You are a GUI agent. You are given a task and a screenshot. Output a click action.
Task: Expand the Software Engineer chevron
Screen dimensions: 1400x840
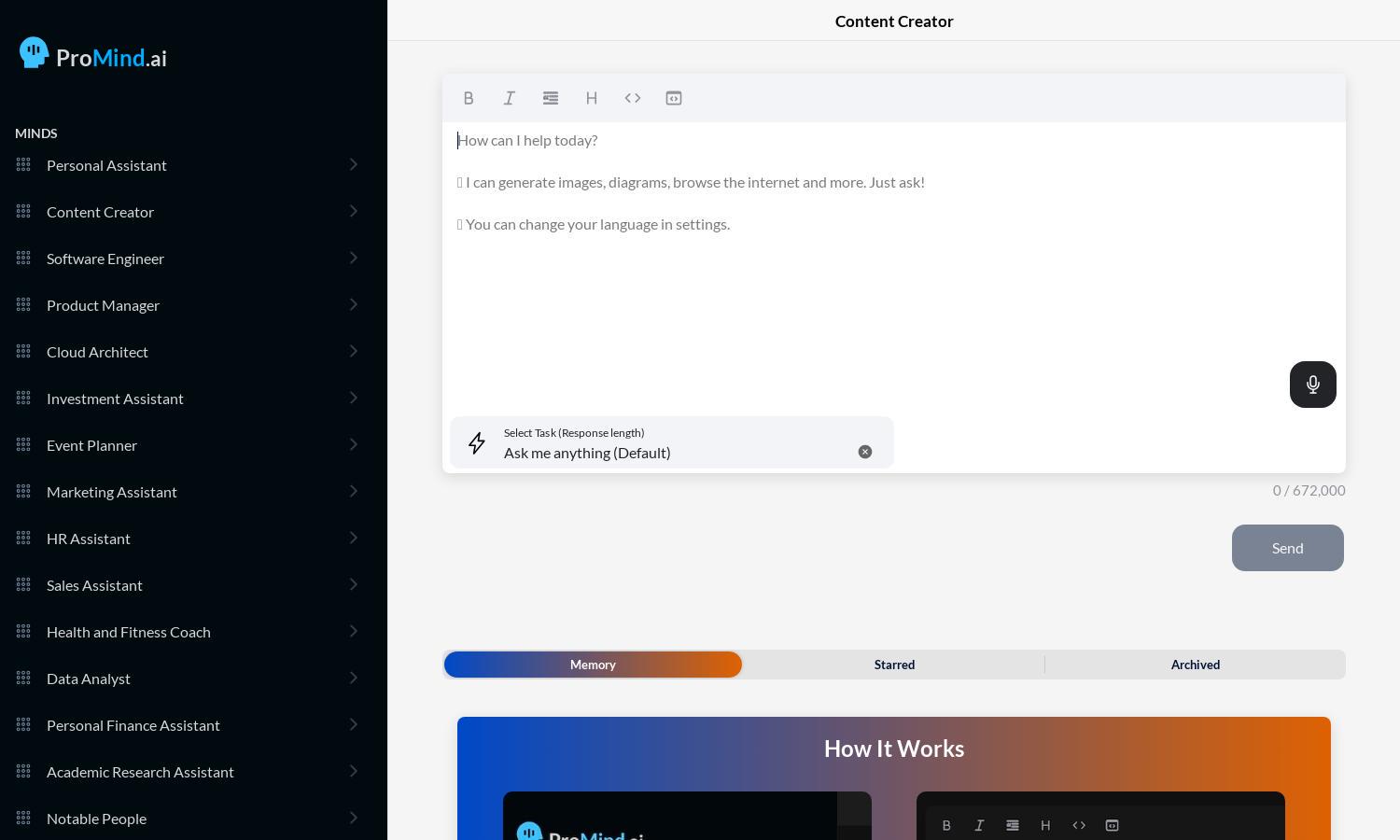pyautogui.click(x=354, y=258)
